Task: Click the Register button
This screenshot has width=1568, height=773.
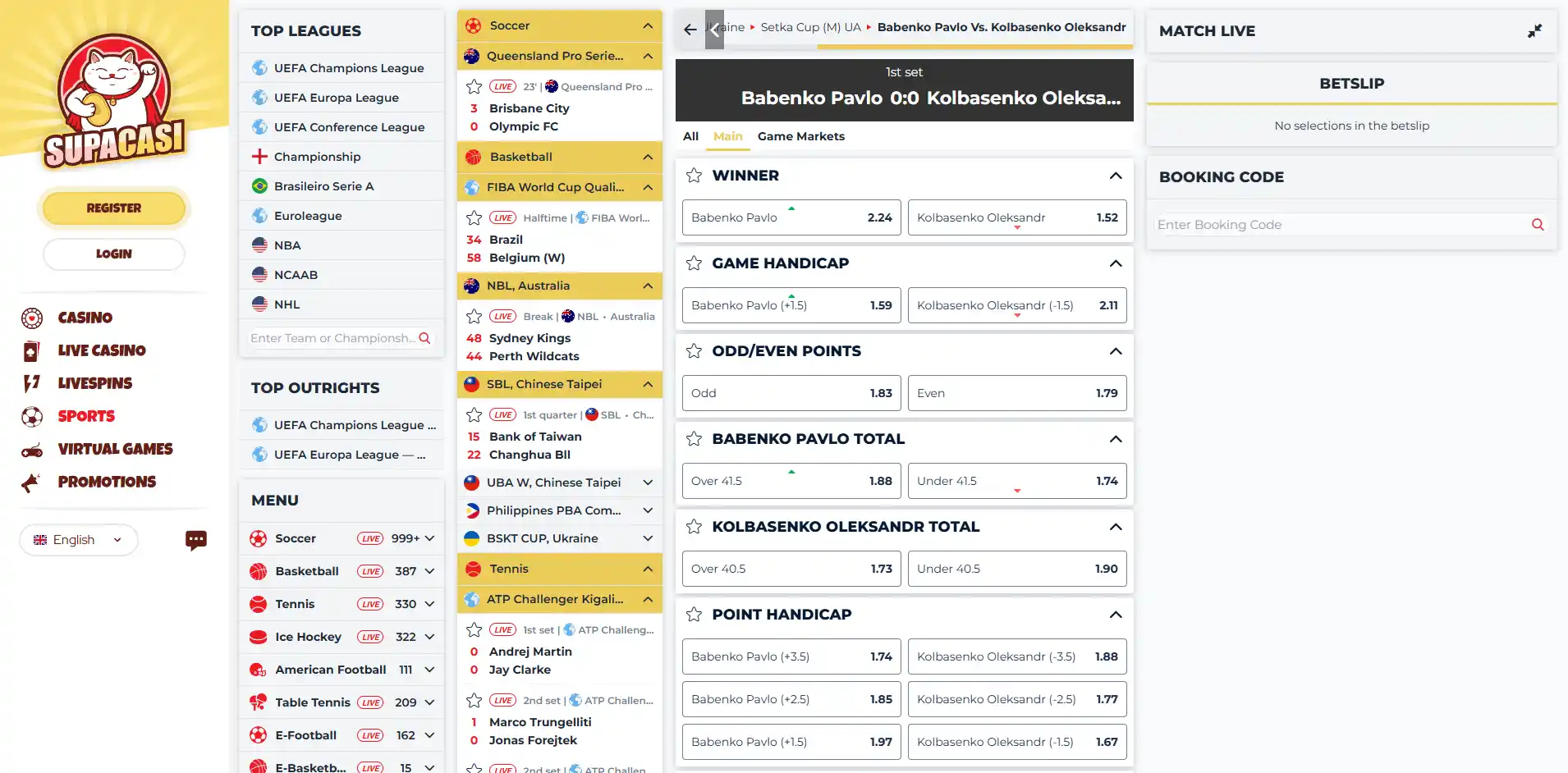Action: point(114,208)
